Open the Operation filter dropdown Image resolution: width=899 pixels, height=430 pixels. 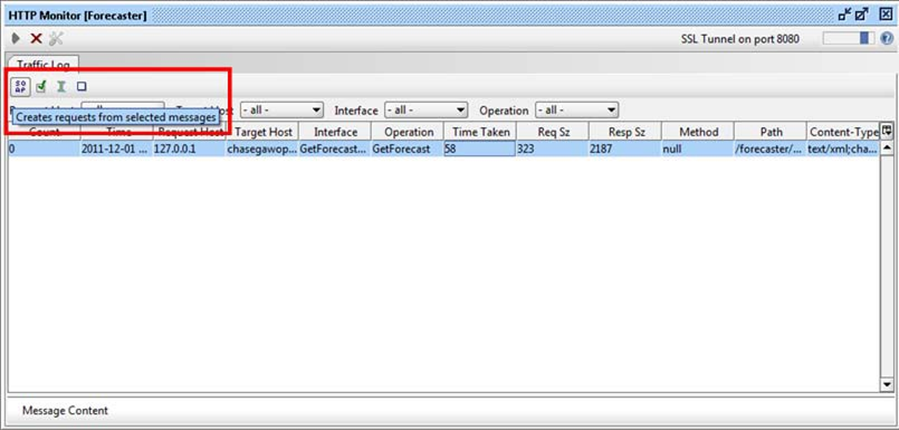tap(577, 110)
